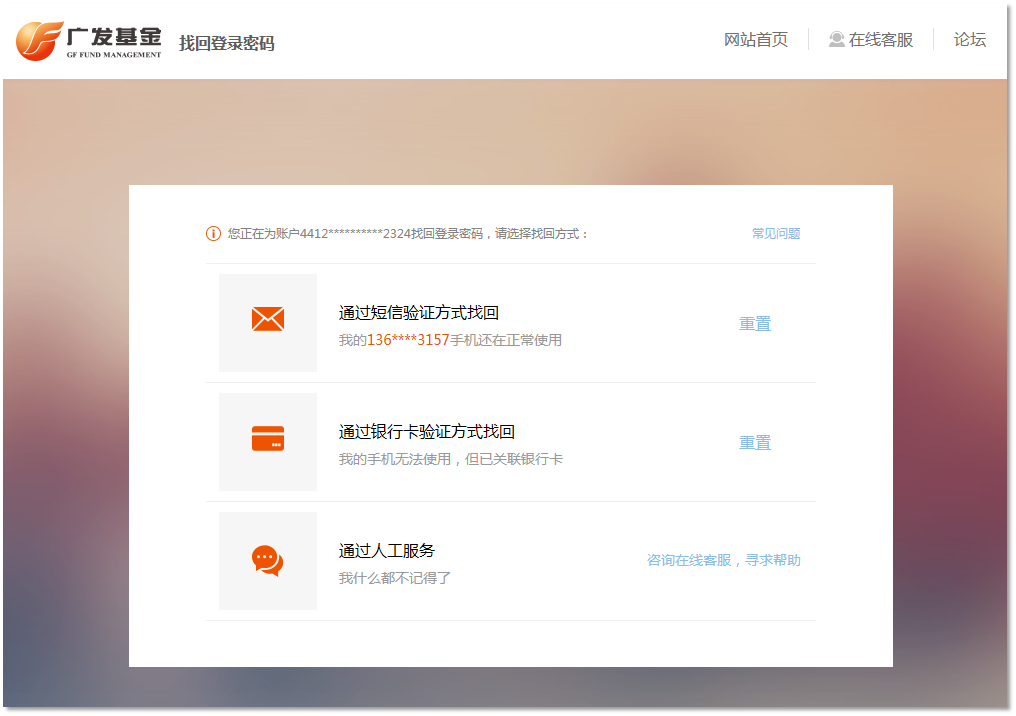Go to the 论坛 forum page
Screen dimensions: 1016x716
(969, 40)
